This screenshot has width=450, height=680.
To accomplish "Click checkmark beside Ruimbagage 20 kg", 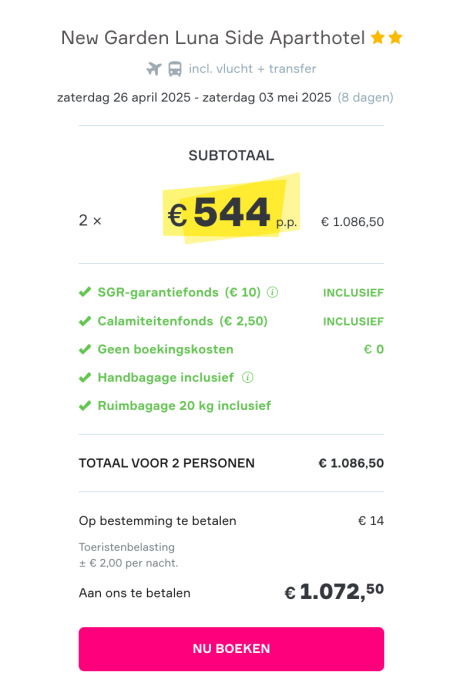I will [x=85, y=405].
